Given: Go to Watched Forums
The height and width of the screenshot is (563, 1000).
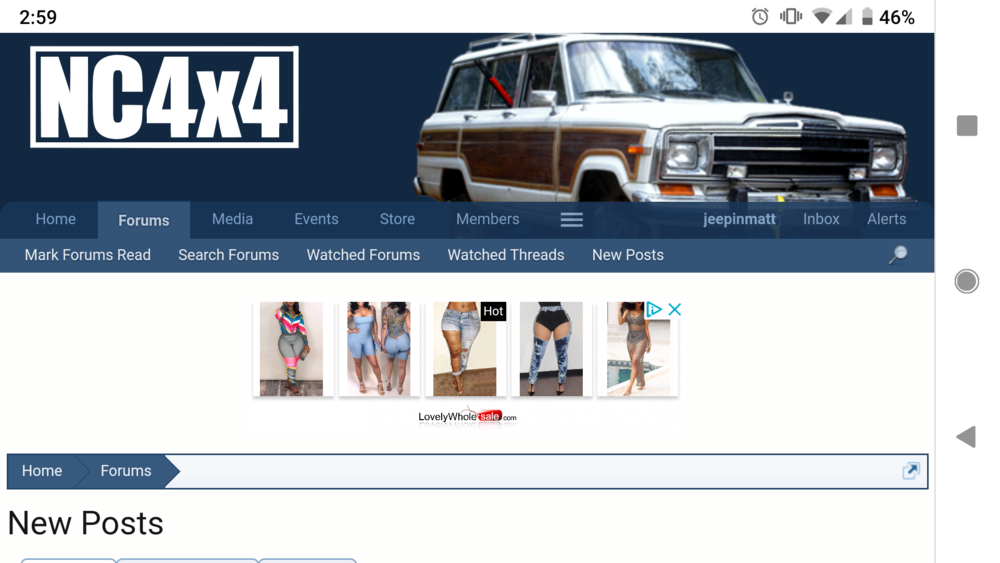Looking at the screenshot, I should (x=363, y=255).
